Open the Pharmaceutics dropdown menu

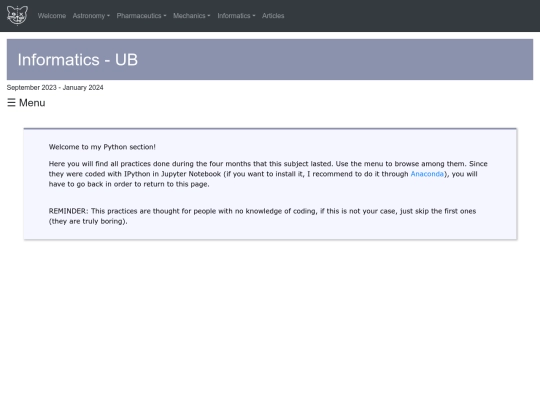[x=142, y=16]
